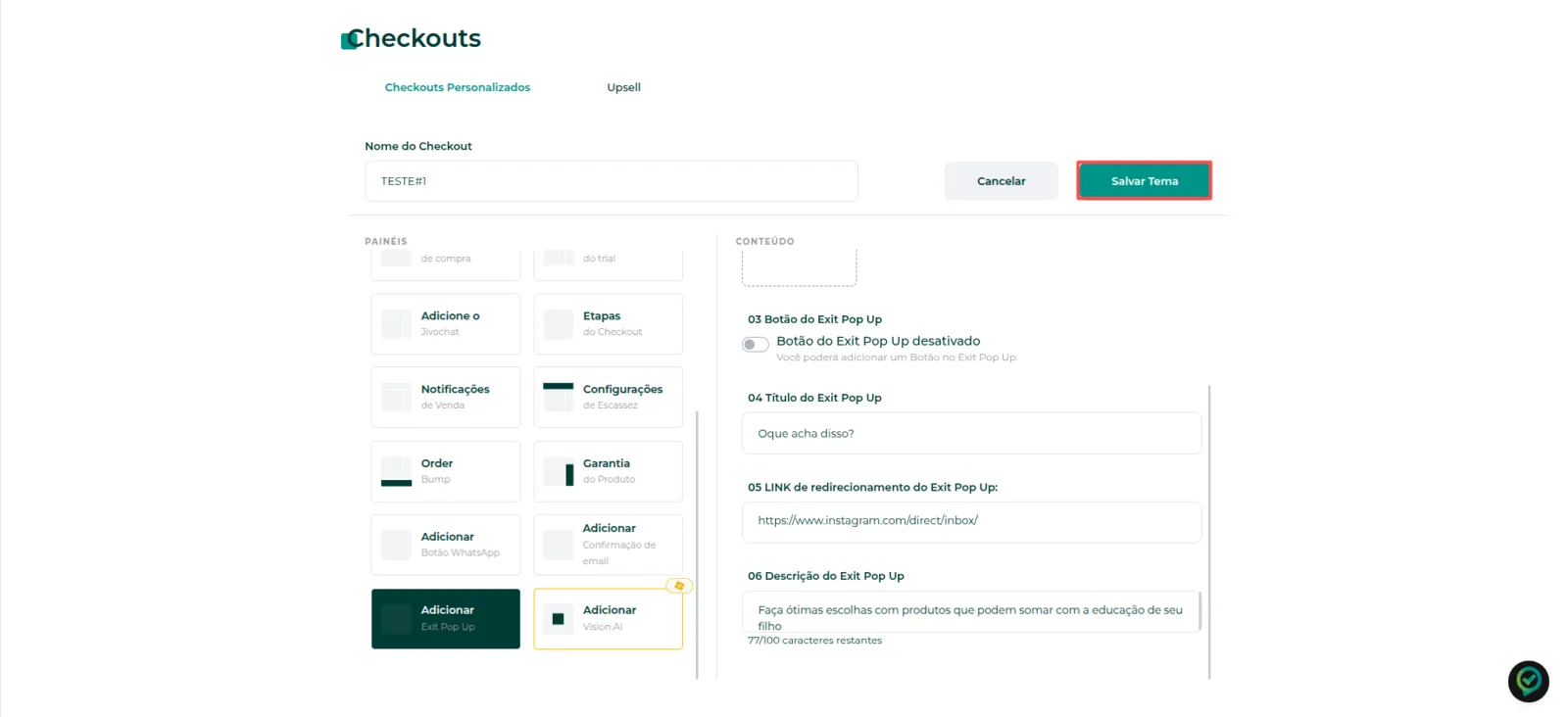Screen dimensions: 1568x717
Task: Click the Conteúdo panel scrollbar
Action: tap(1209, 531)
